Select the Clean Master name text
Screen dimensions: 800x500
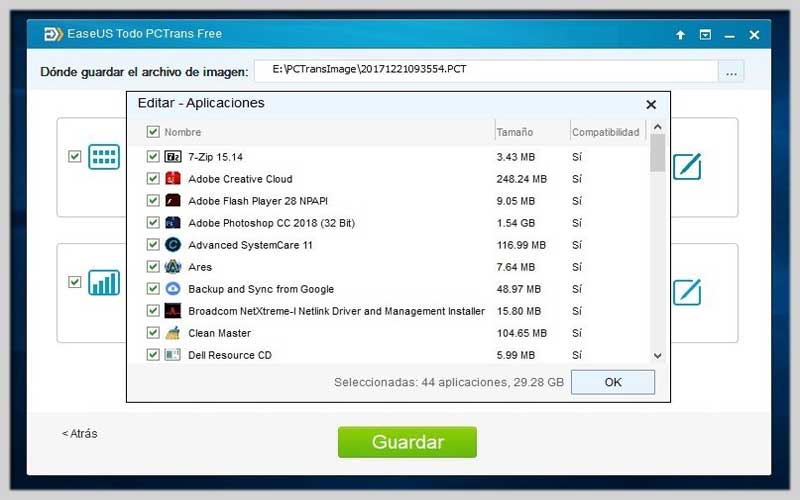point(219,333)
